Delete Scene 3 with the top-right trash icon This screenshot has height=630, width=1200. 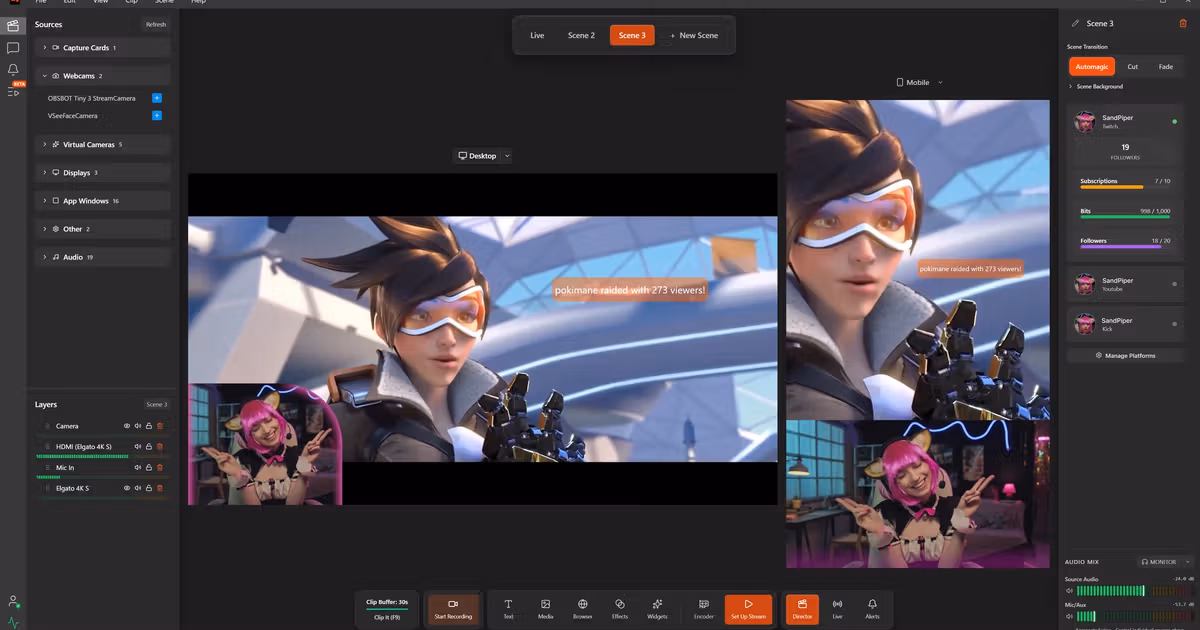(1184, 23)
